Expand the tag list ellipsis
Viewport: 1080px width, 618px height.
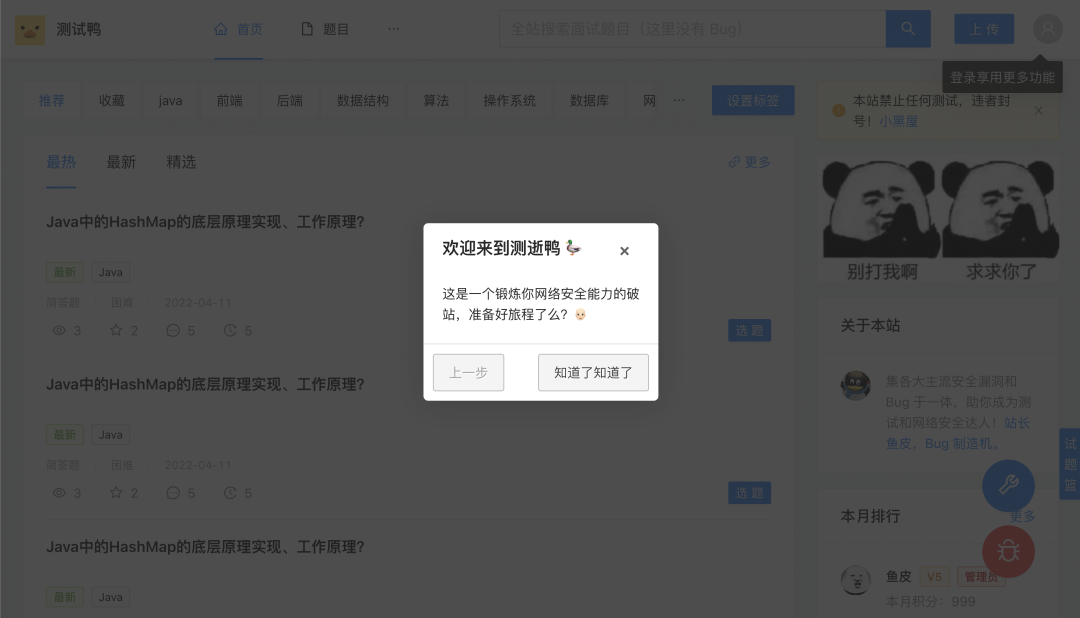click(x=679, y=100)
